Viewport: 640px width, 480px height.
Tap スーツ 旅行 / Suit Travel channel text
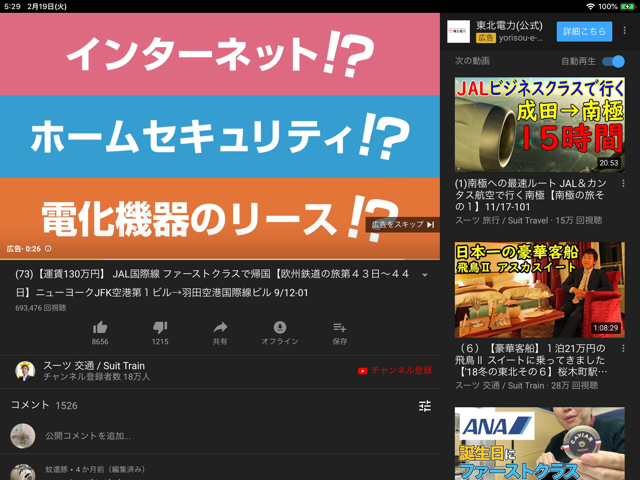[502, 220]
